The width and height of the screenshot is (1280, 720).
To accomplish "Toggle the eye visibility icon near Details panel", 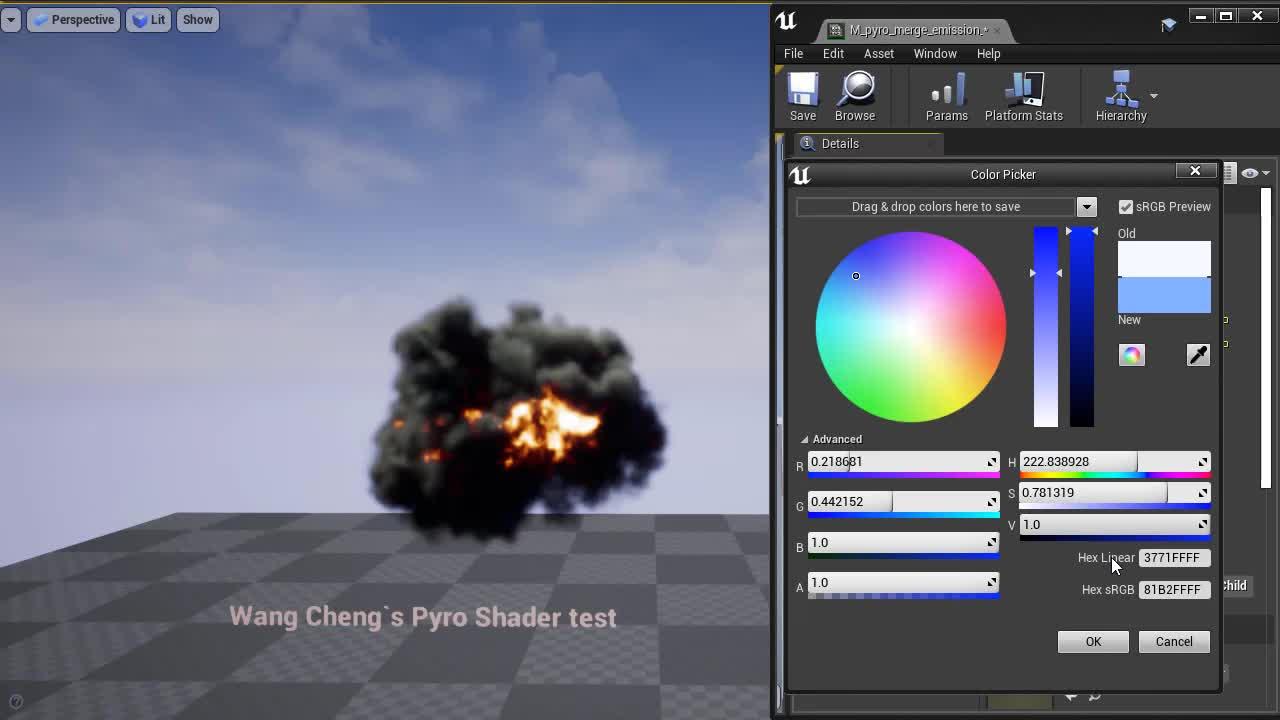I will pos(1251,172).
